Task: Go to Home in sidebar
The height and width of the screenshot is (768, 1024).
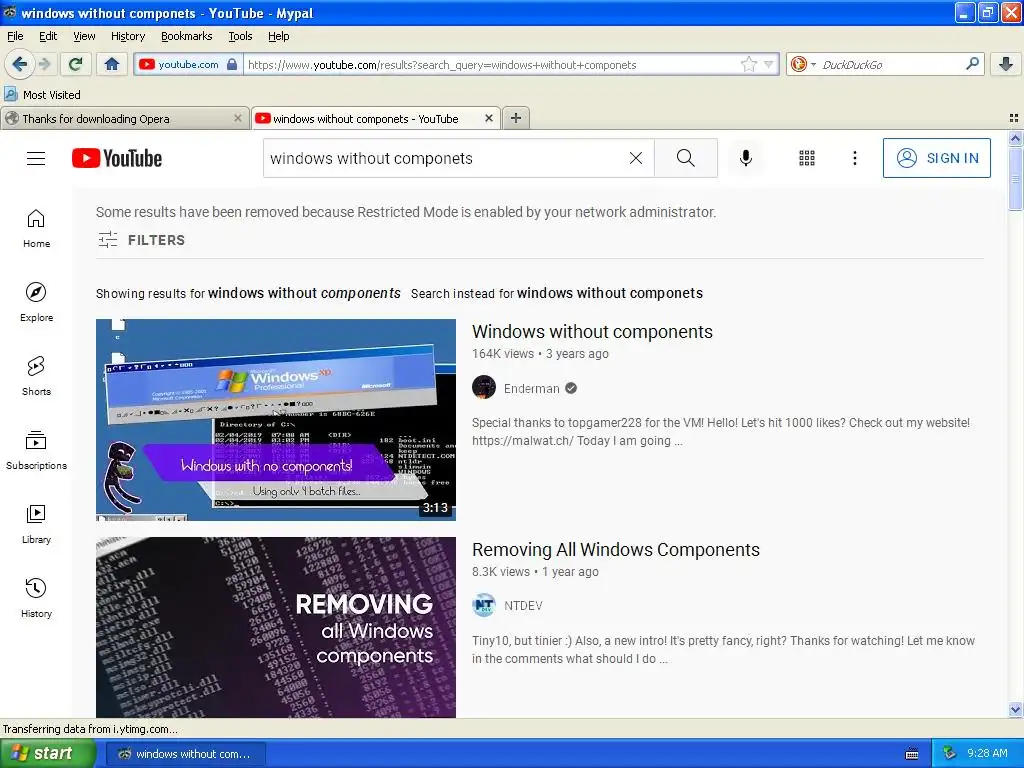Action: 37,229
